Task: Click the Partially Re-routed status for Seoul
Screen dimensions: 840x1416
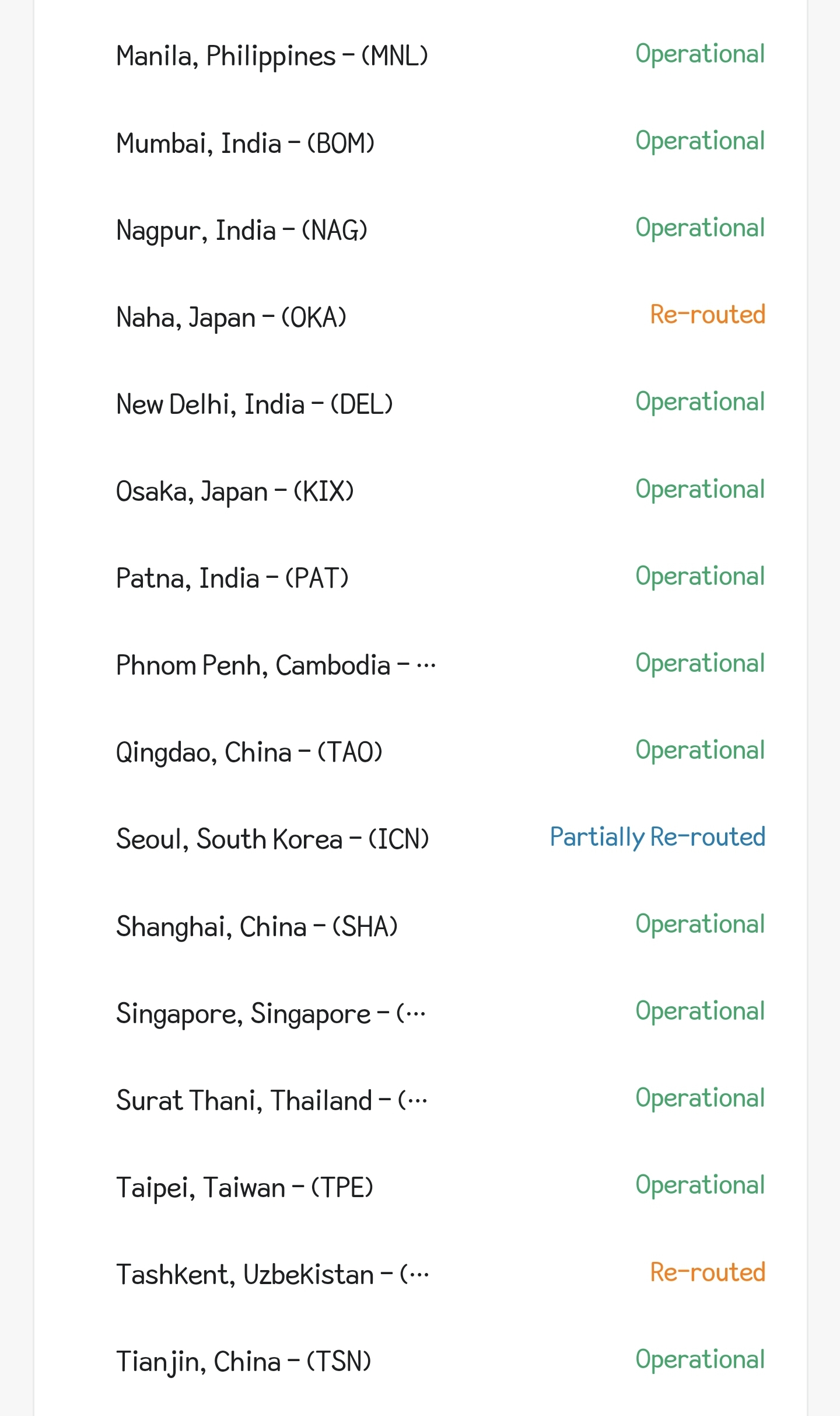Action: pos(657,837)
